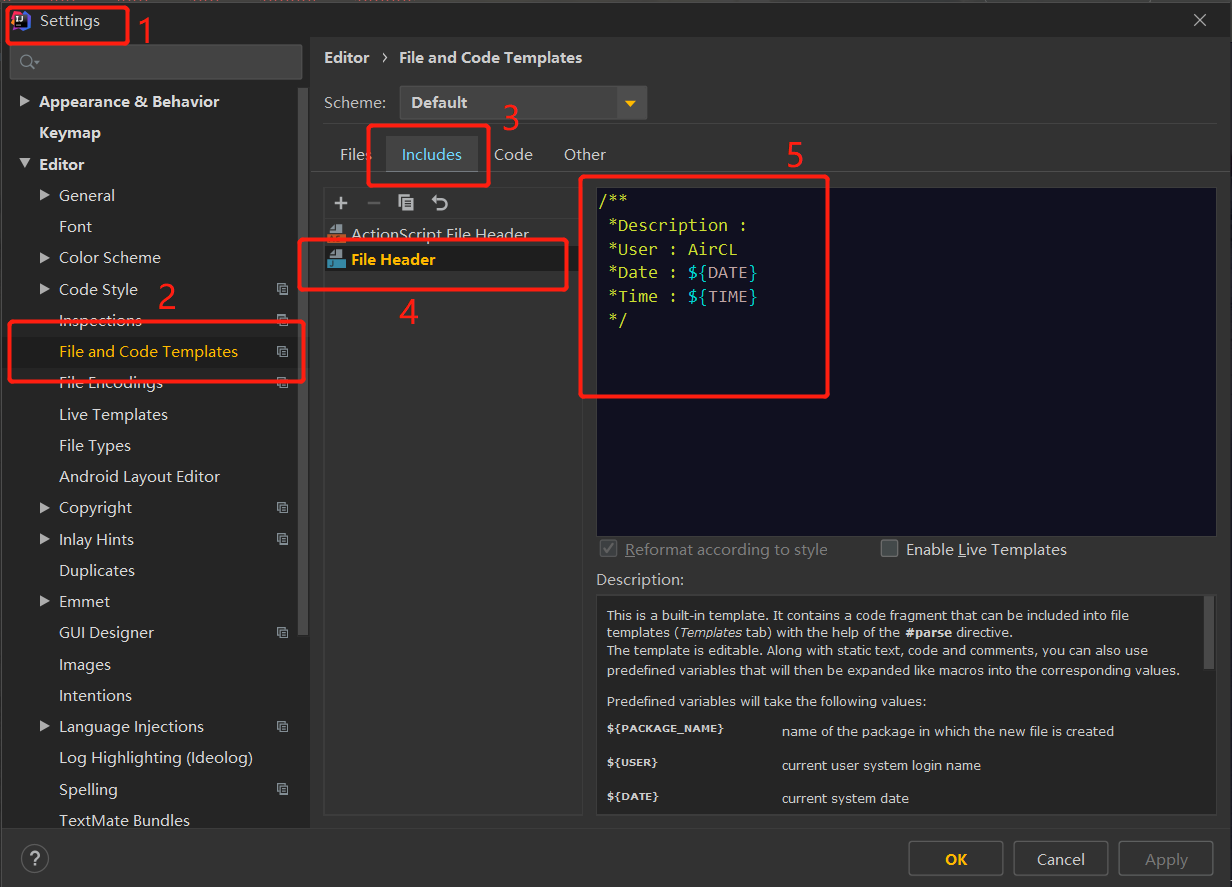Toggle Reformat according to style
Image resolution: width=1232 pixels, height=887 pixels.
[608, 548]
